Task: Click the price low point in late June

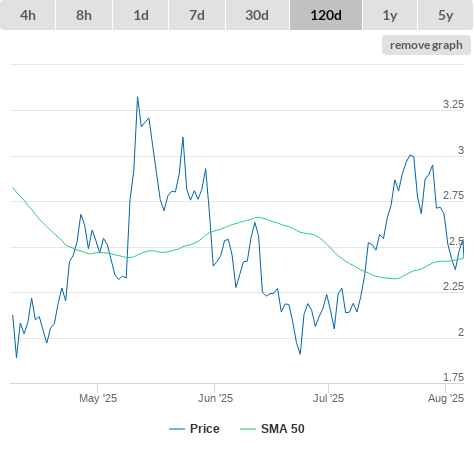Action: tap(300, 353)
